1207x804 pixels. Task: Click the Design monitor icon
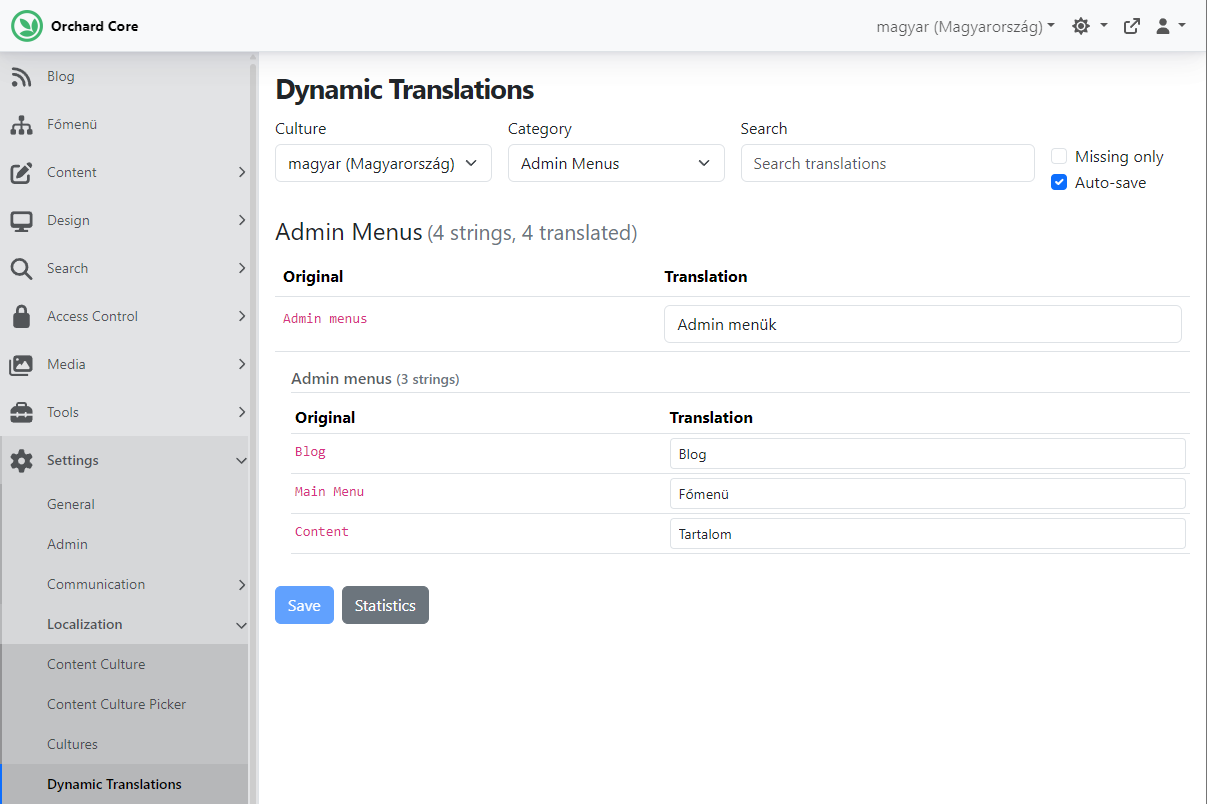click(21, 220)
